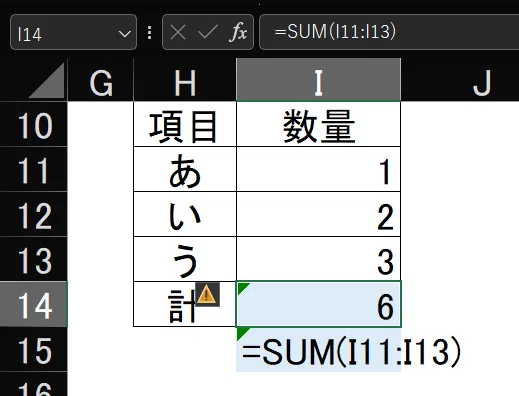The height and width of the screenshot is (396, 519).
Task: Click the formula bar with =SUM(I11:I13)
Action: (x=389, y=32)
